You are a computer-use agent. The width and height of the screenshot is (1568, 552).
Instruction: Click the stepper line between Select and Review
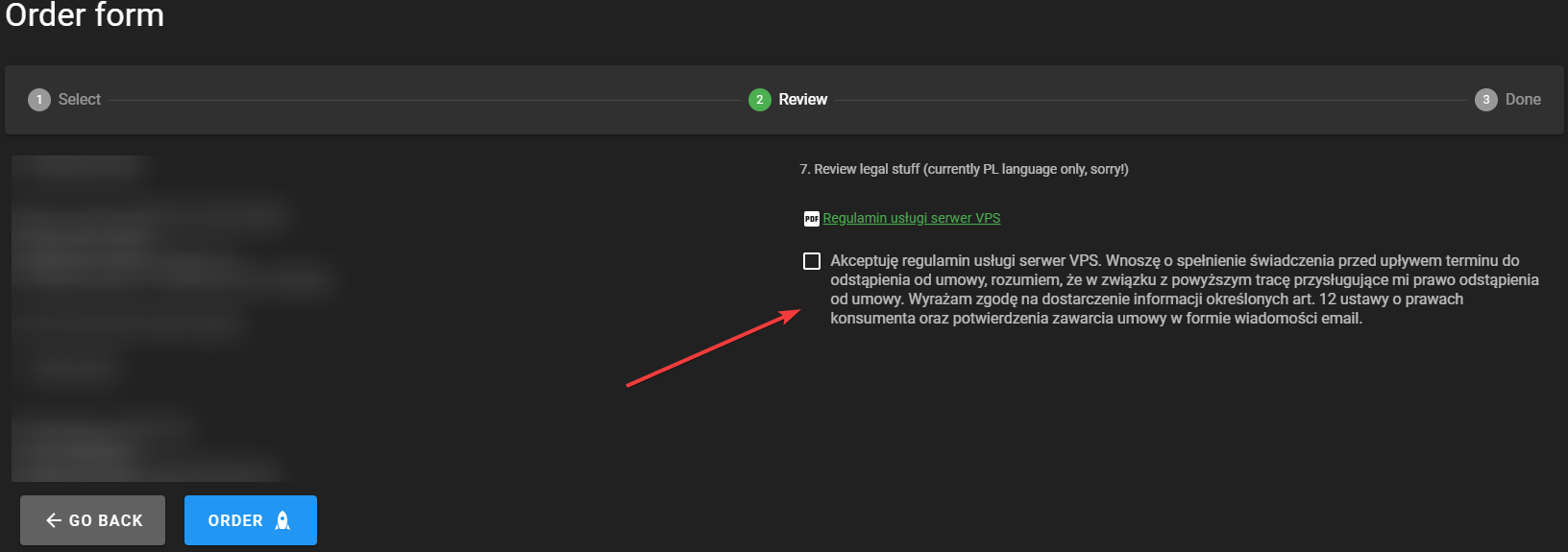pyautogui.click(x=423, y=100)
